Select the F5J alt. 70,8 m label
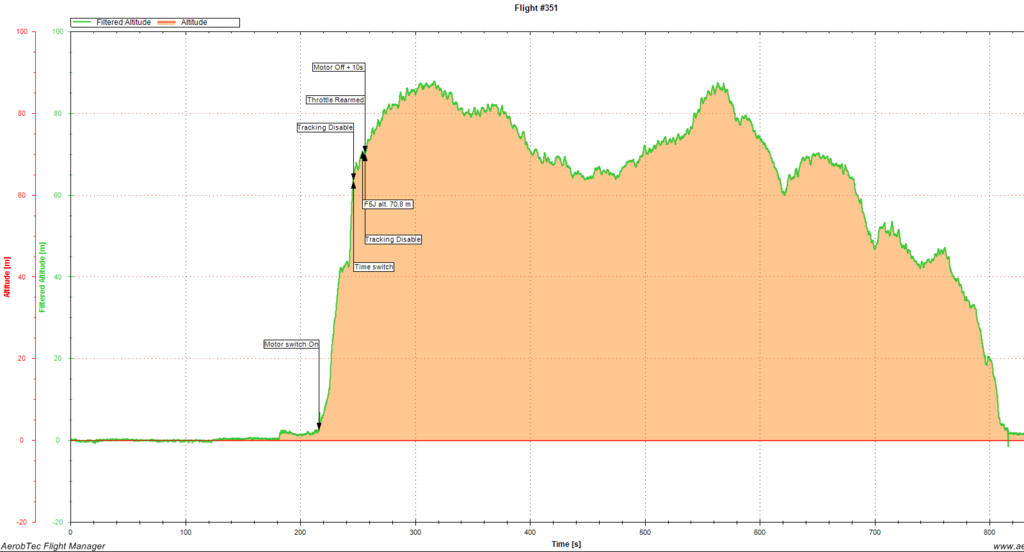 [x=388, y=204]
